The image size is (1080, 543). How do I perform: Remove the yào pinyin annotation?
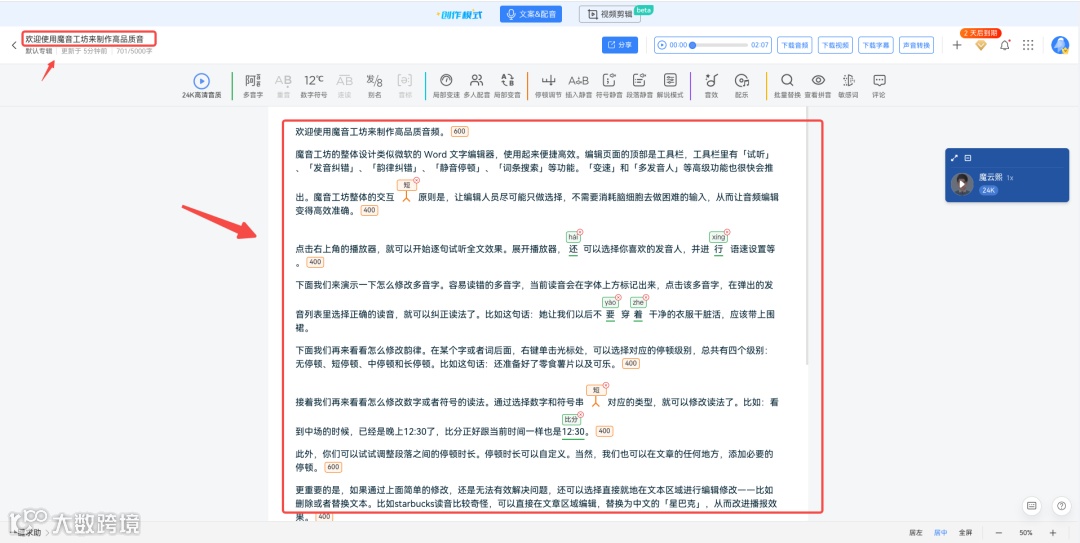point(617,297)
